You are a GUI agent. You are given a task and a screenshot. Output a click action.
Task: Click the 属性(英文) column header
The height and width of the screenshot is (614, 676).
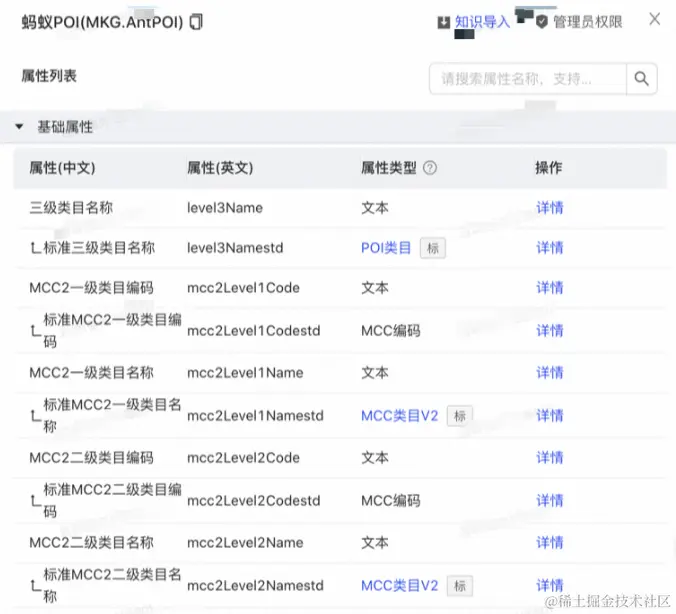pyautogui.click(x=220, y=168)
